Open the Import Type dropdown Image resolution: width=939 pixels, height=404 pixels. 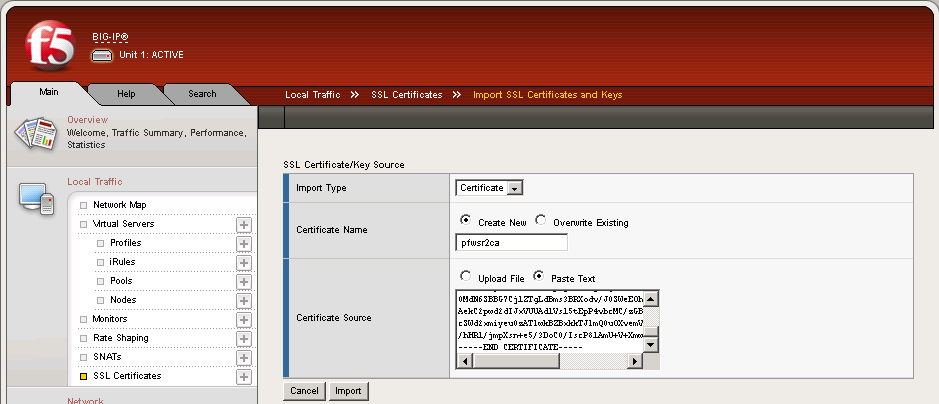[490, 188]
